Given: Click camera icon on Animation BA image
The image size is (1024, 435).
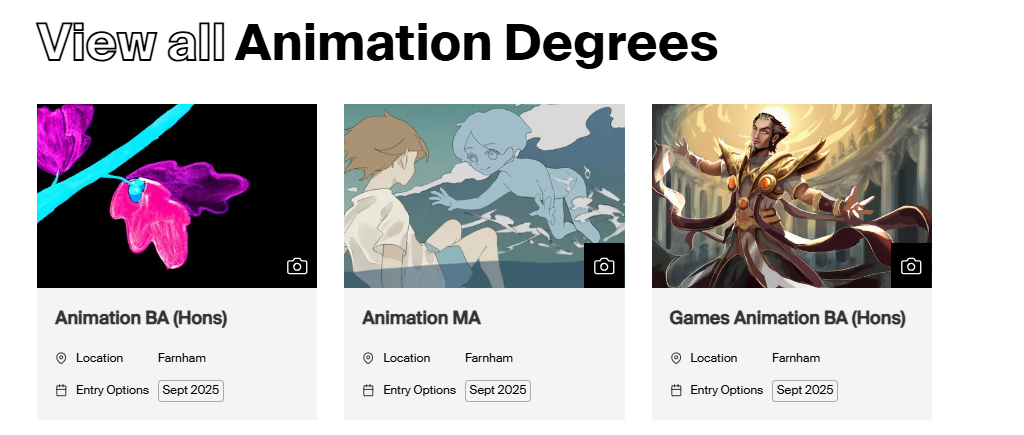Looking at the screenshot, I should point(297,266).
